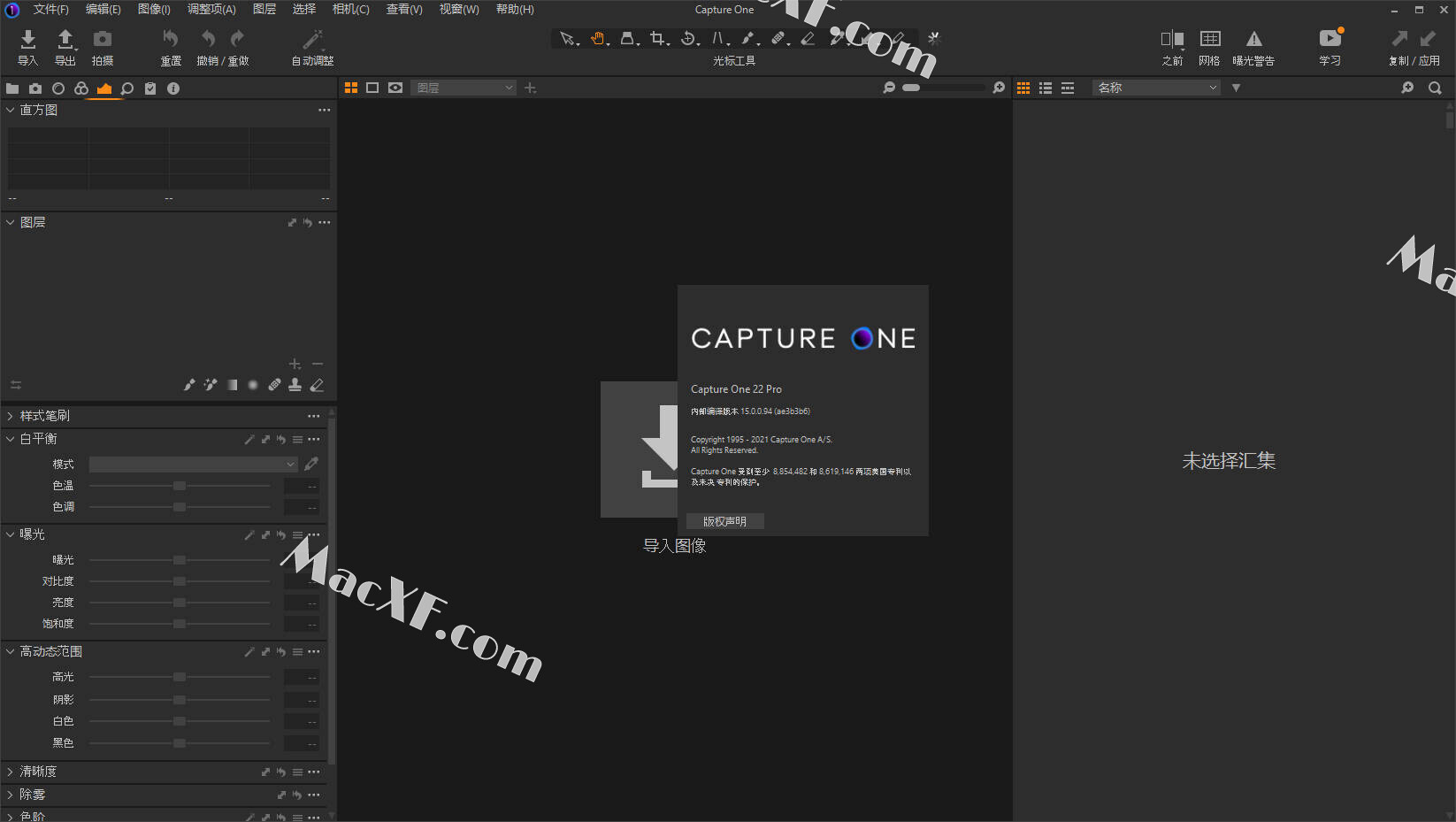
Task: Open the 调整项(A) menu
Action: point(211,9)
